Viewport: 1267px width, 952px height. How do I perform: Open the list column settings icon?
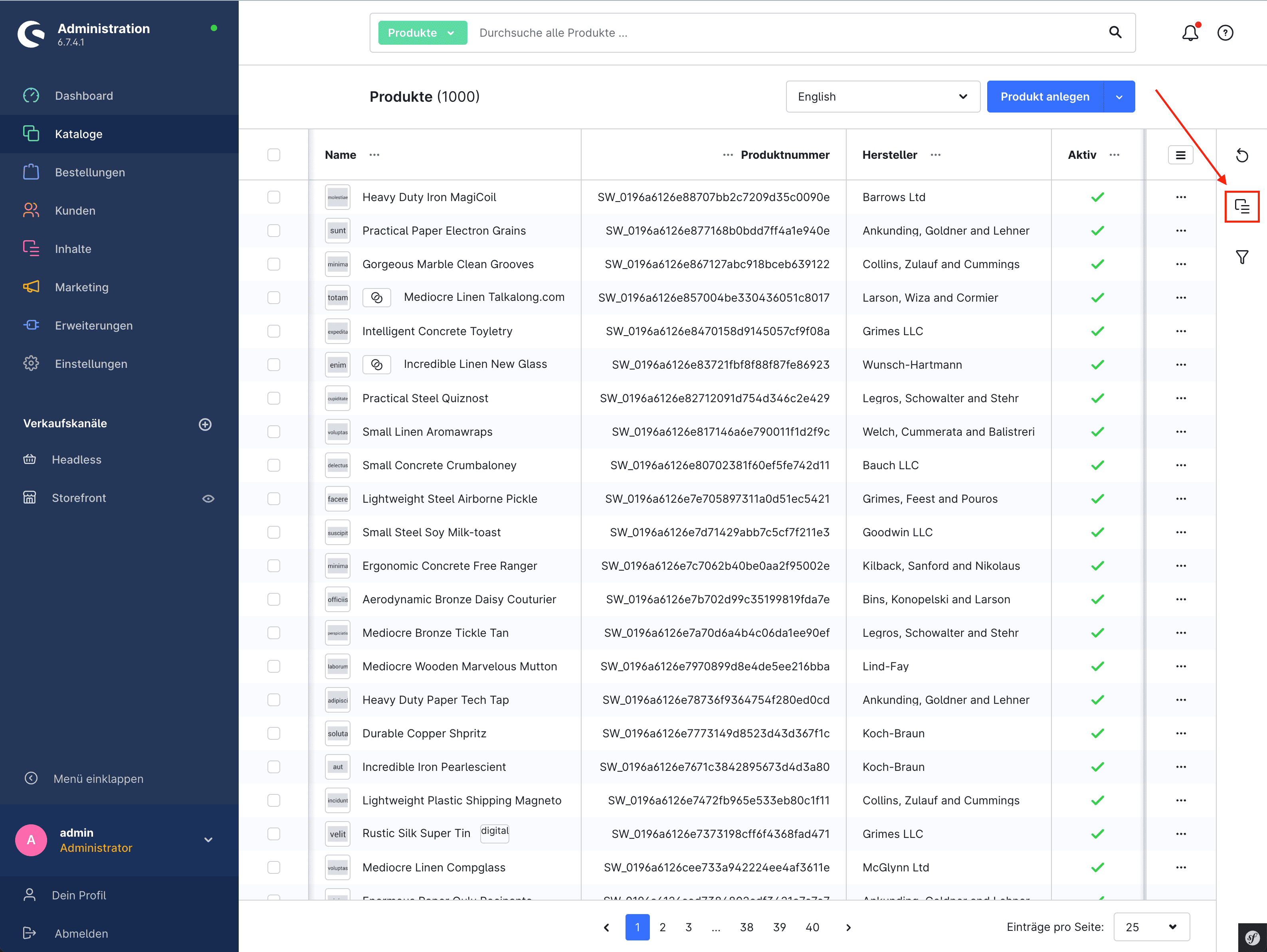click(1180, 155)
